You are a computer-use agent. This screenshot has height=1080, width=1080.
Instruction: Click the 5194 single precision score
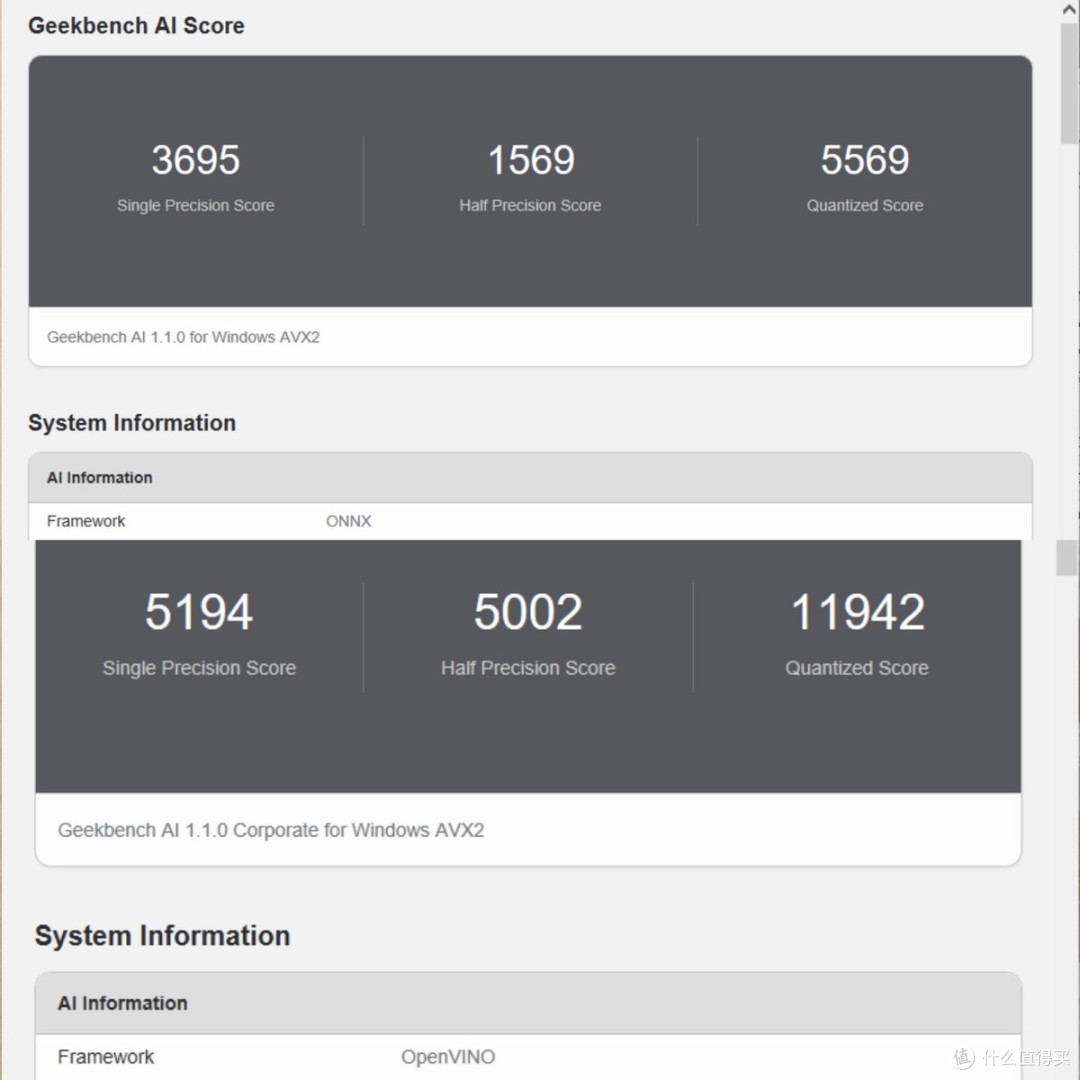[x=199, y=612]
